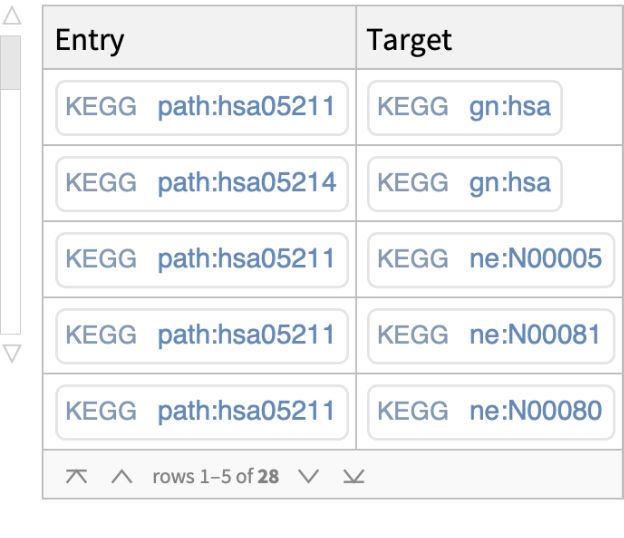
Task: Click the first row's gn:hsa target
Action: [465, 107]
